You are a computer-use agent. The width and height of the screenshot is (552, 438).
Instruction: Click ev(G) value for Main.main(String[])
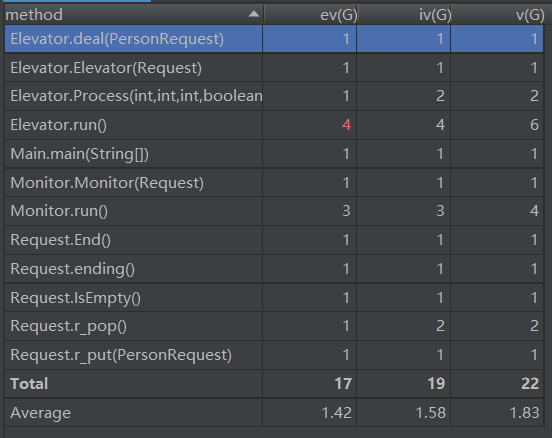(x=346, y=154)
